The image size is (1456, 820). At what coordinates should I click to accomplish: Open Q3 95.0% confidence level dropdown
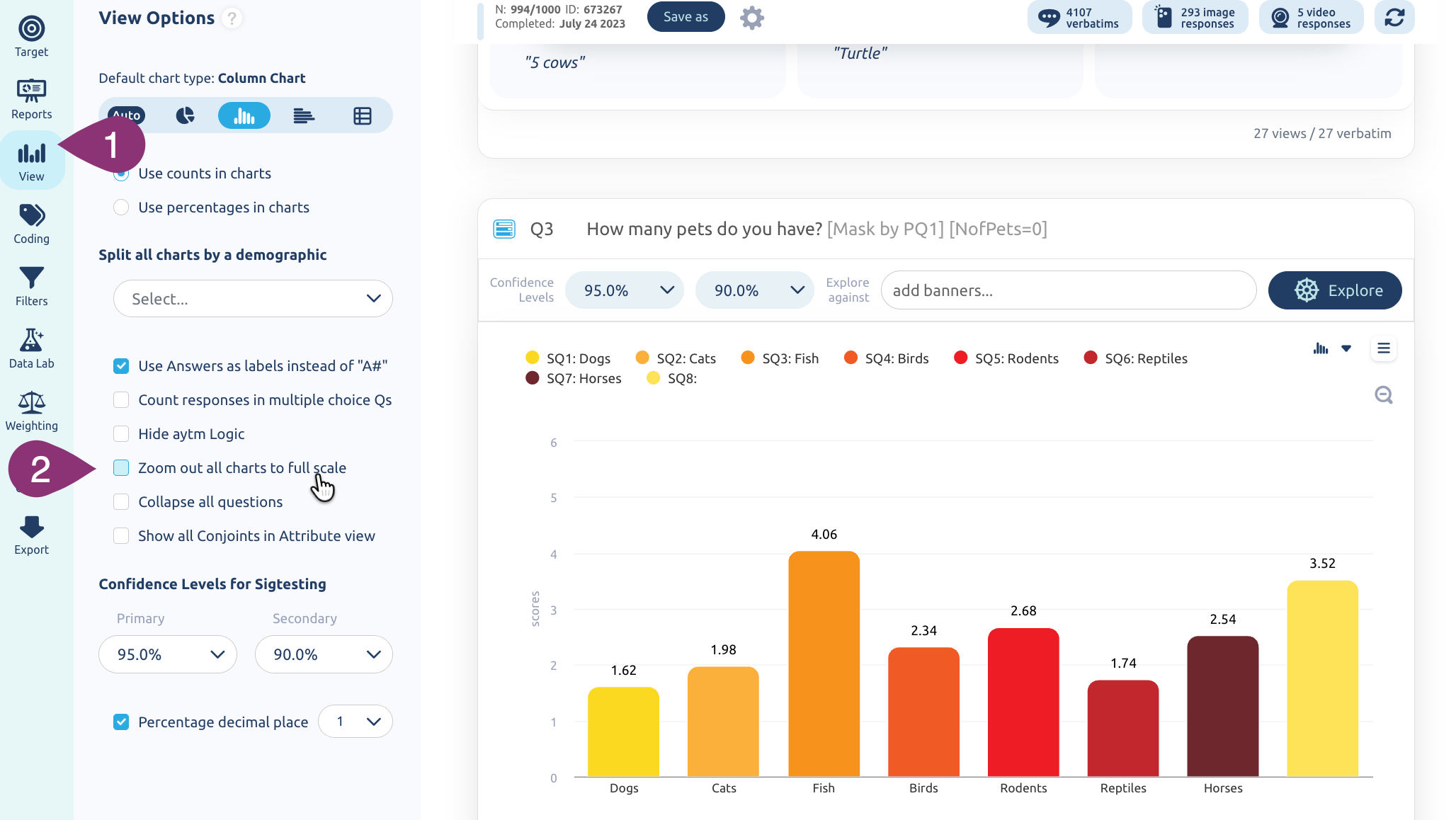(x=625, y=290)
